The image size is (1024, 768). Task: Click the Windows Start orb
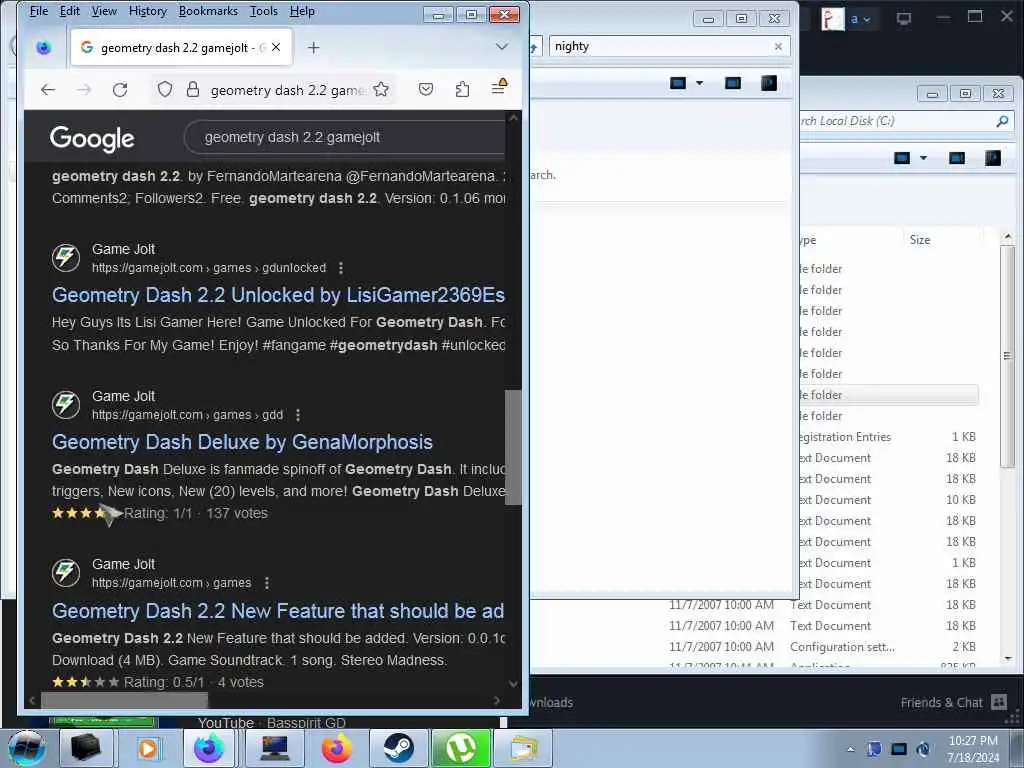click(x=27, y=748)
